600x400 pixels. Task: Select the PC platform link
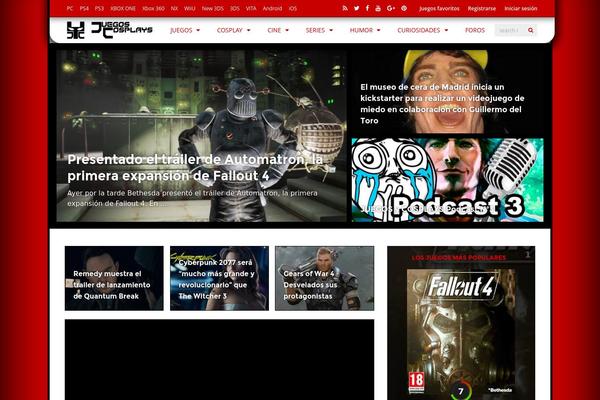(x=70, y=8)
